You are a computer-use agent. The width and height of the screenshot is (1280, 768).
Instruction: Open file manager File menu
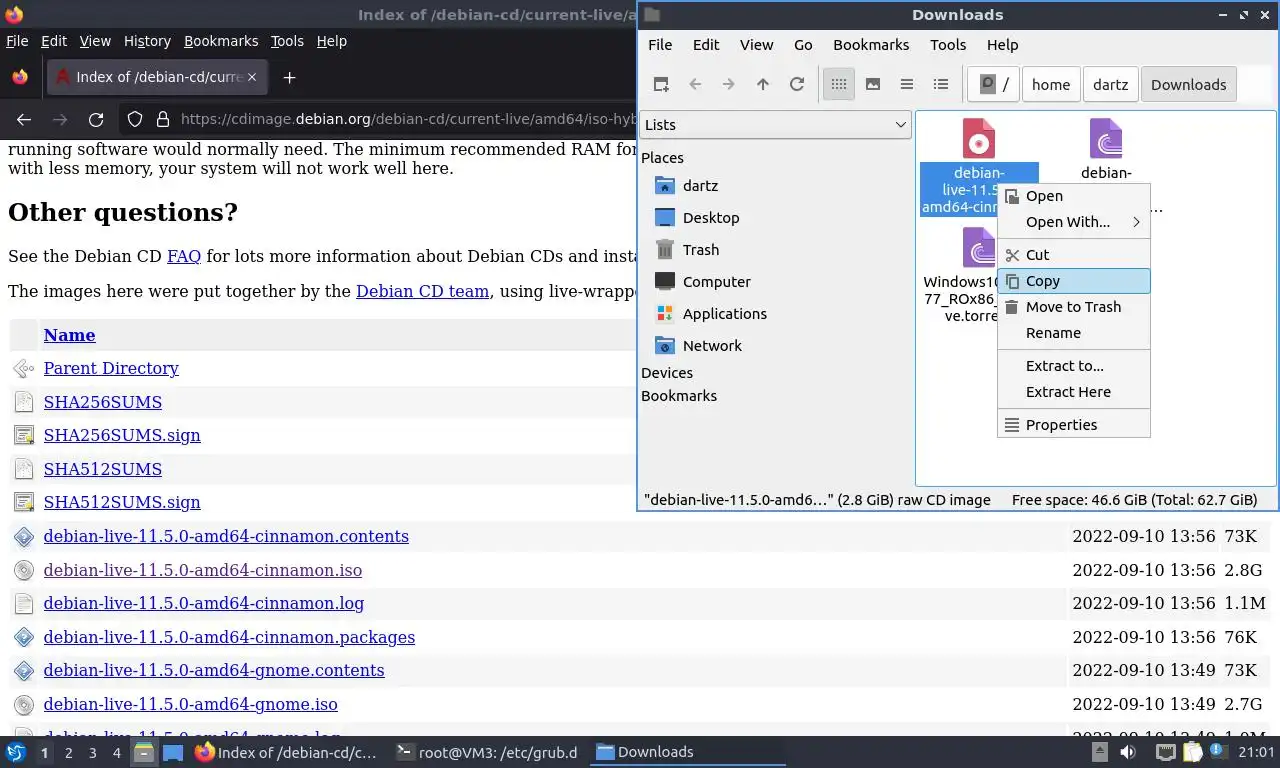pyautogui.click(x=660, y=45)
